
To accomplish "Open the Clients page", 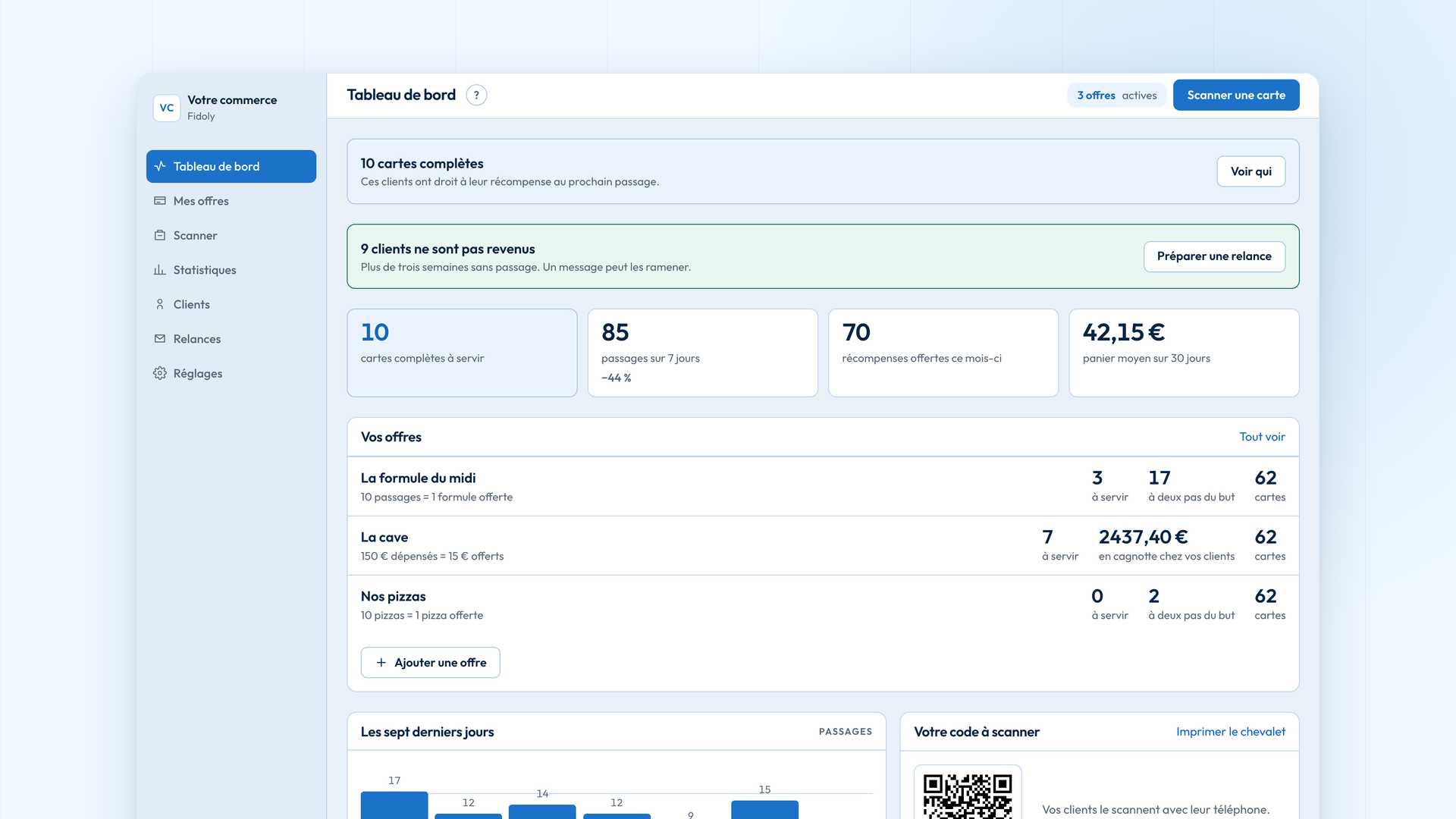I will click(x=231, y=304).
